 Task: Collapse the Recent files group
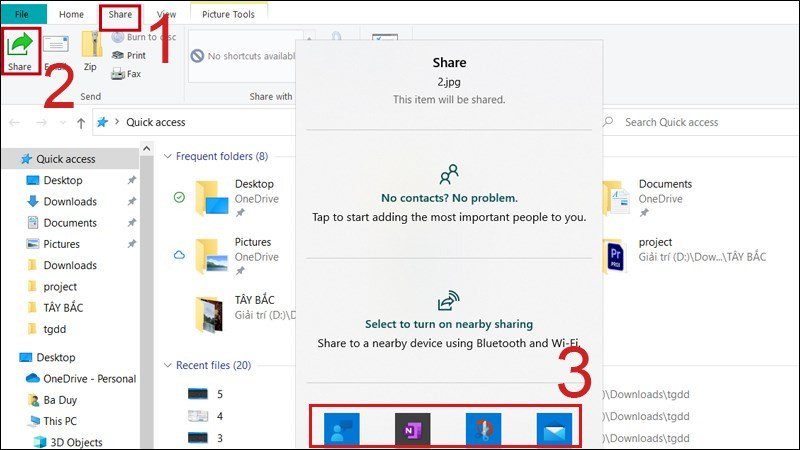tap(167, 365)
